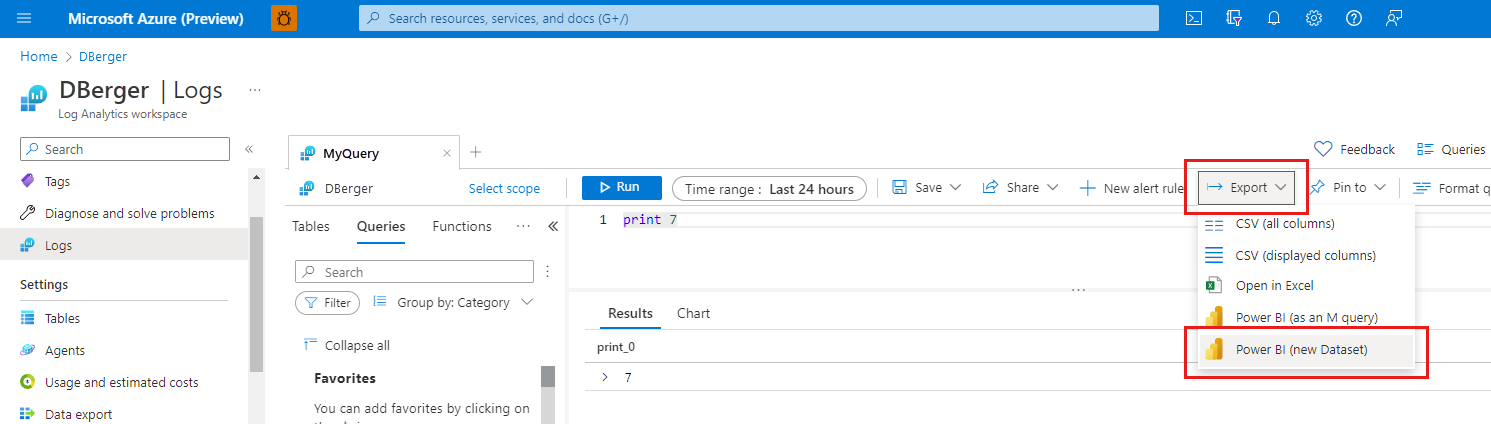Image resolution: width=1491 pixels, height=424 pixels.
Task: Click the Select scope link
Action: click(x=504, y=188)
